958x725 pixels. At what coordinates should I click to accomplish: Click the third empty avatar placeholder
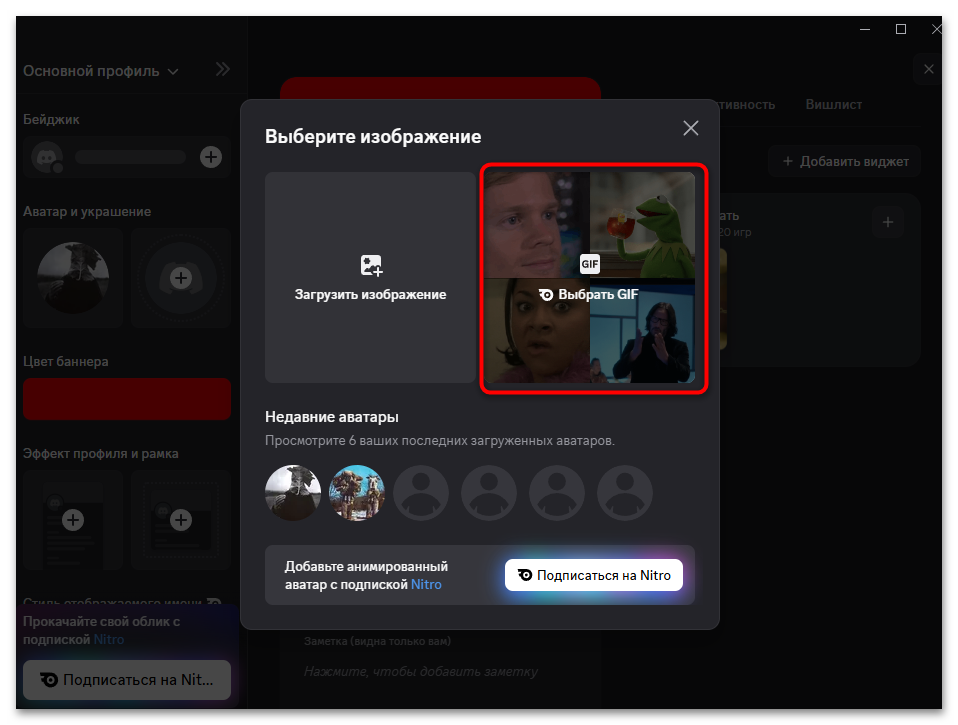[421, 493]
